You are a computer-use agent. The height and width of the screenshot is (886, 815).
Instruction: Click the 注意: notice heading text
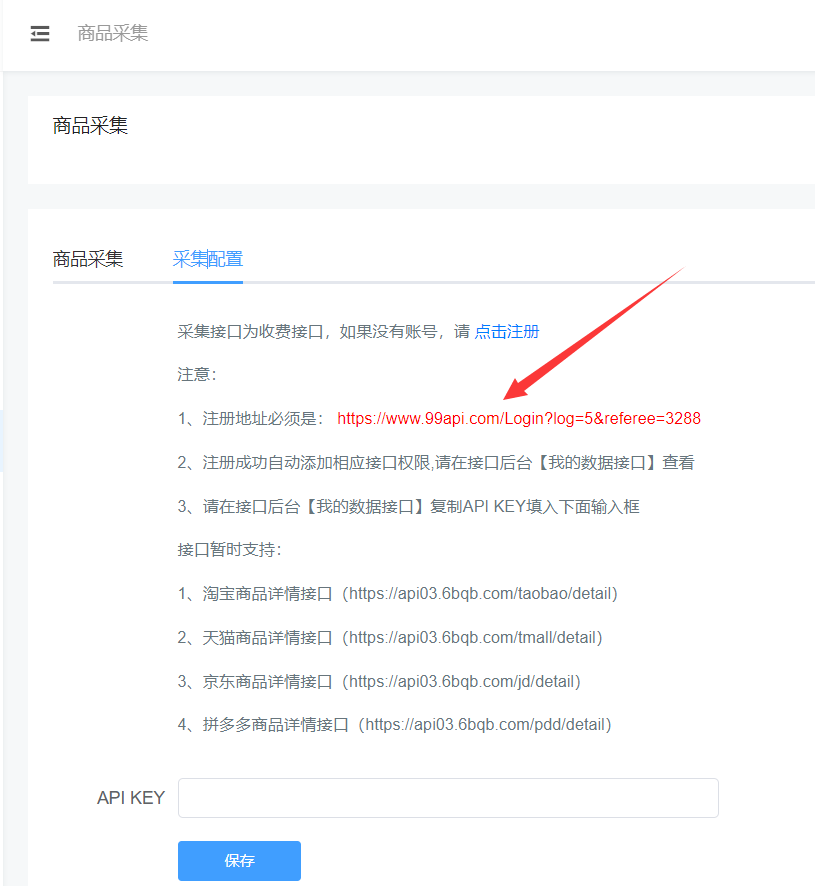coord(197,374)
